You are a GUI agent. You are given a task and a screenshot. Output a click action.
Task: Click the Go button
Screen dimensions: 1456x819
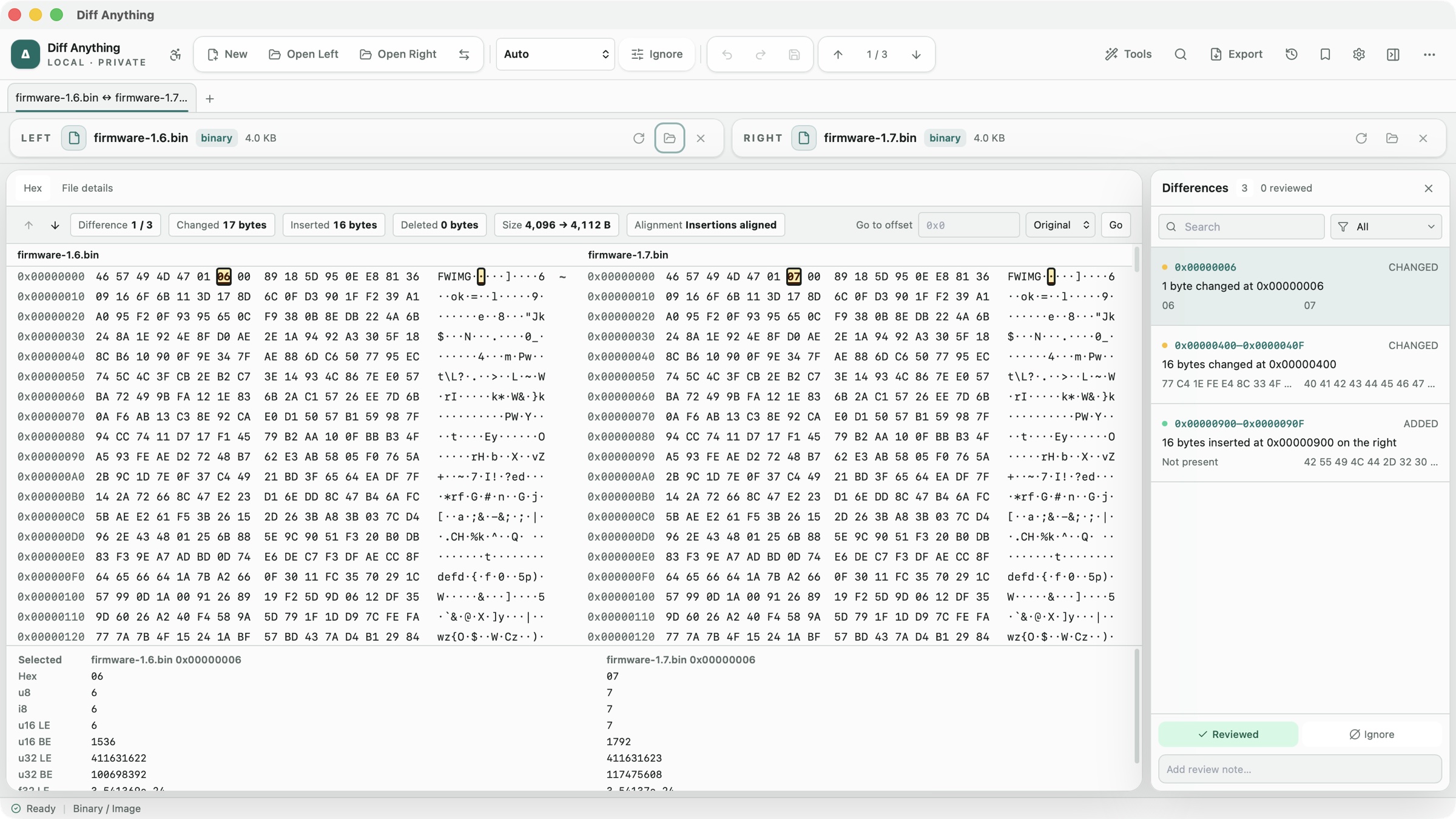[x=1116, y=225]
